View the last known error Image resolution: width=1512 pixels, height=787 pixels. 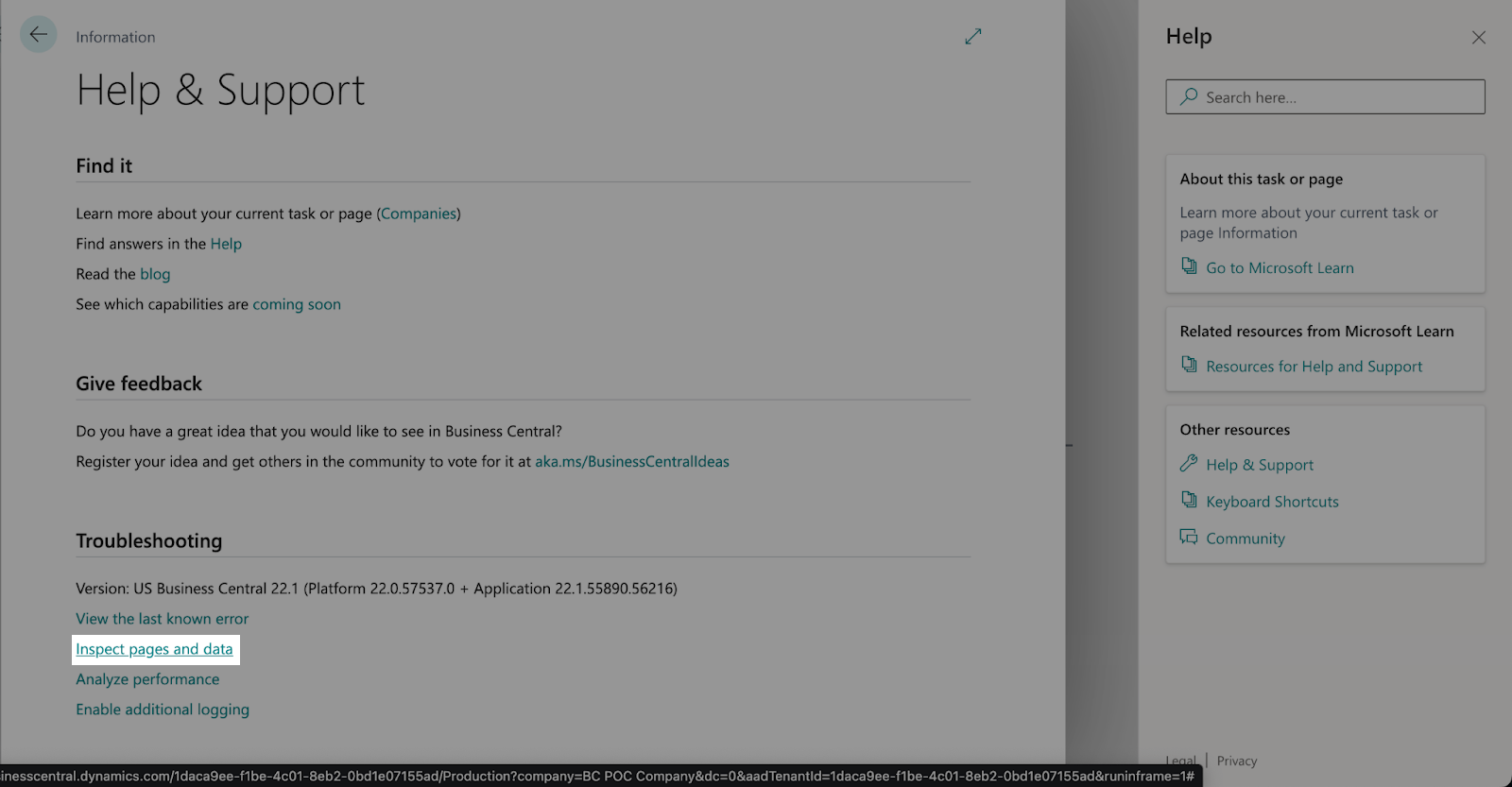point(163,619)
